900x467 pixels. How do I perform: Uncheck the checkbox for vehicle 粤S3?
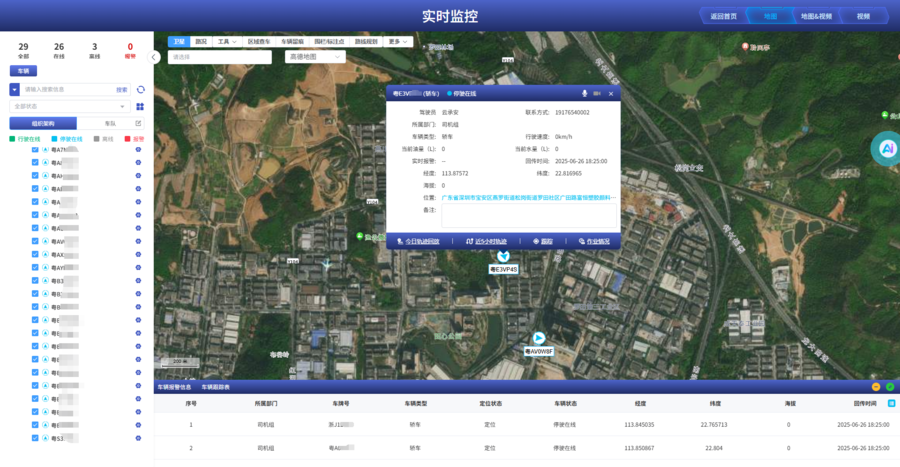pos(35,438)
